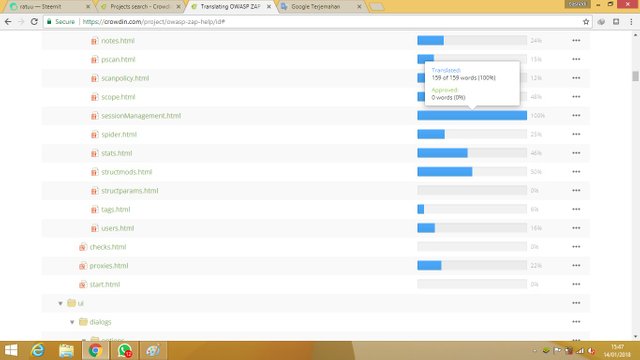Go back in browser history
The height and width of the screenshot is (360, 640).
(x=8, y=22)
